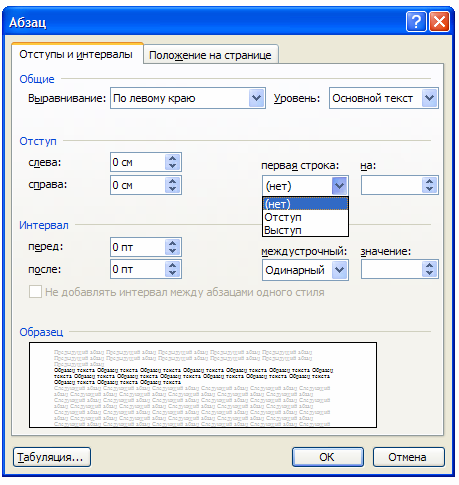The height and width of the screenshot is (485, 459).
Task: Click the Абзац title bar text
Action: (x=28, y=22)
